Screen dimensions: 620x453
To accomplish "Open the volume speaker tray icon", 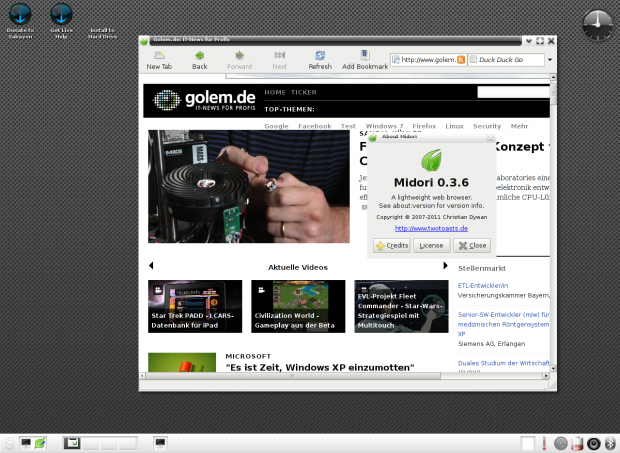I will click(594, 444).
